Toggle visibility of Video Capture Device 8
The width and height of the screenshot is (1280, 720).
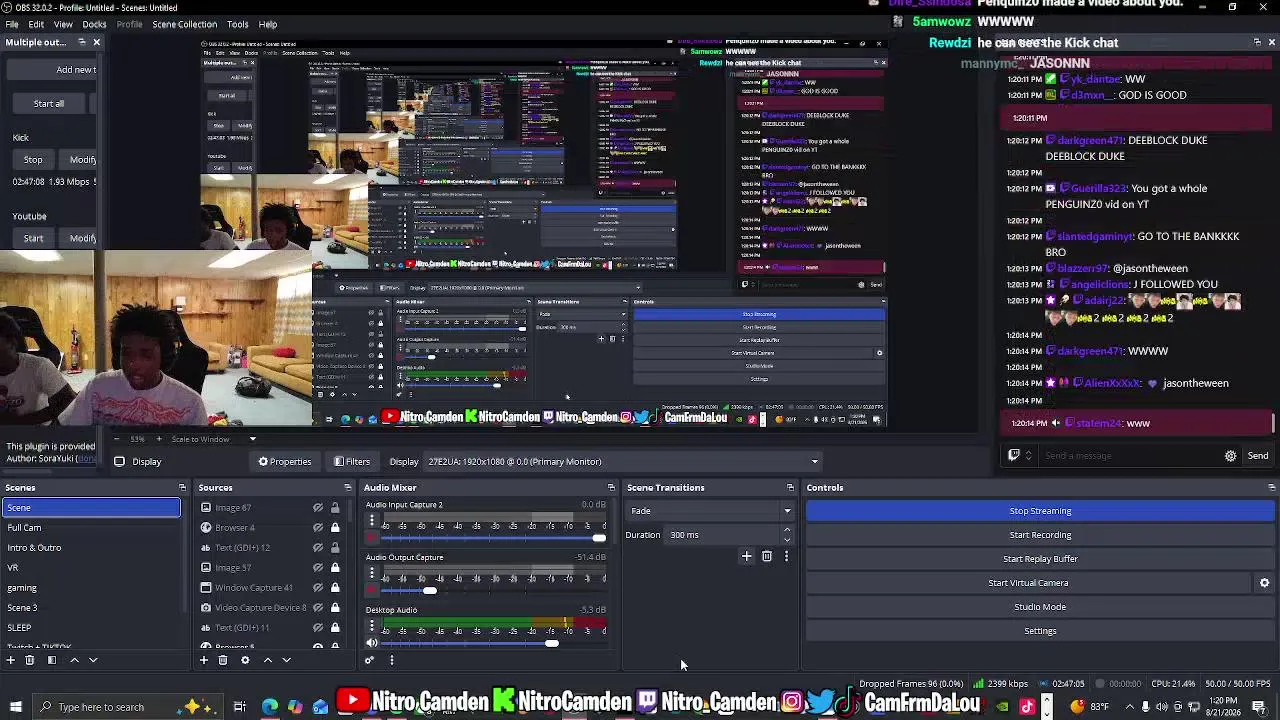pos(318,608)
